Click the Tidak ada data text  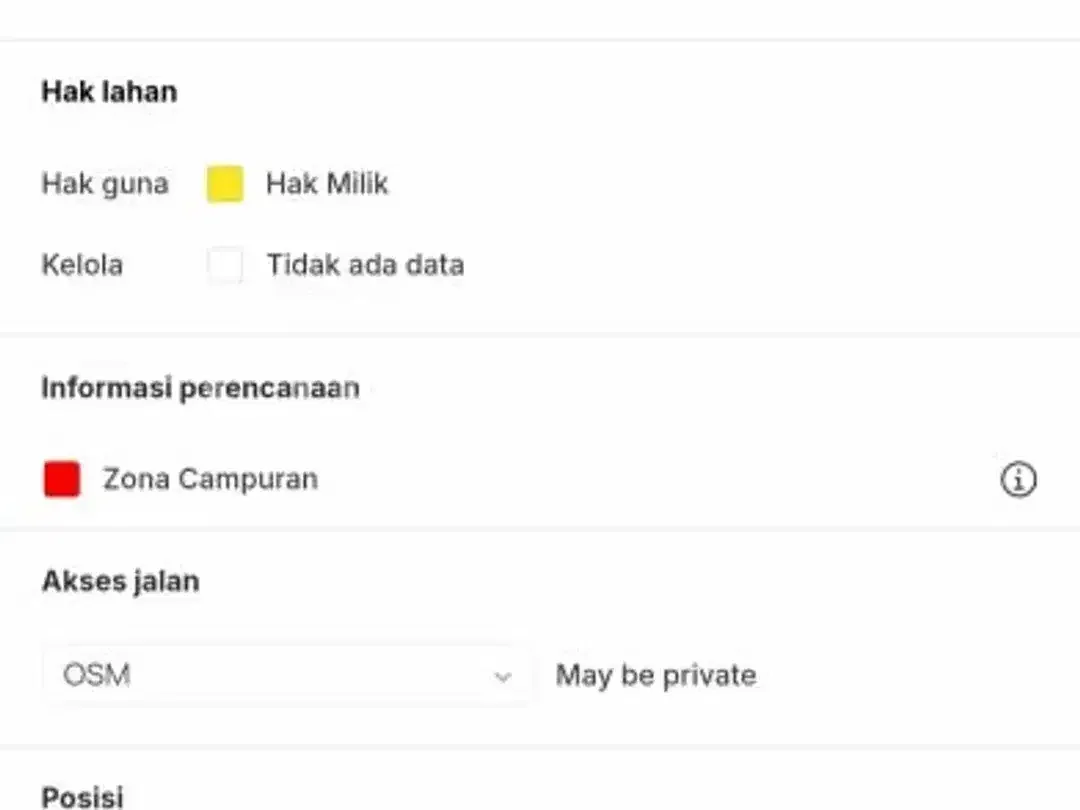(366, 265)
